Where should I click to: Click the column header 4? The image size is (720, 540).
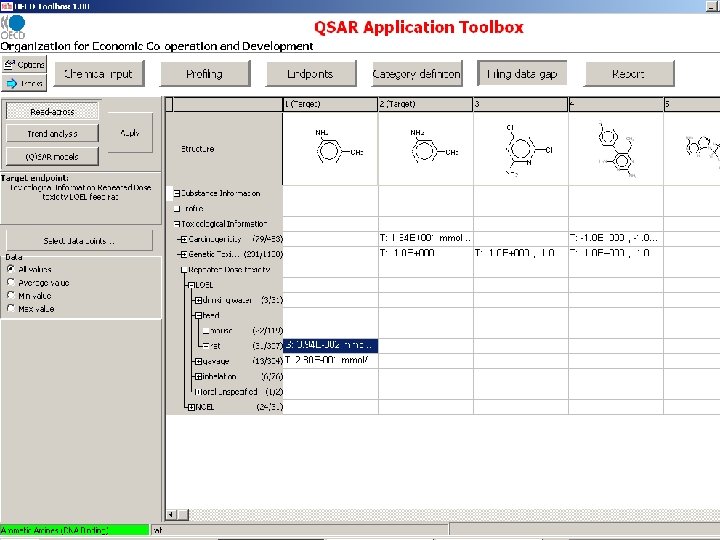click(x=615, y=104)
